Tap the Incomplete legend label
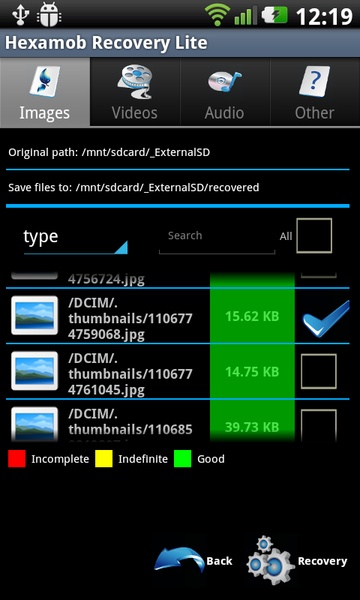The width and height of the screenshot is (360, 600). [x=60, y=459]
